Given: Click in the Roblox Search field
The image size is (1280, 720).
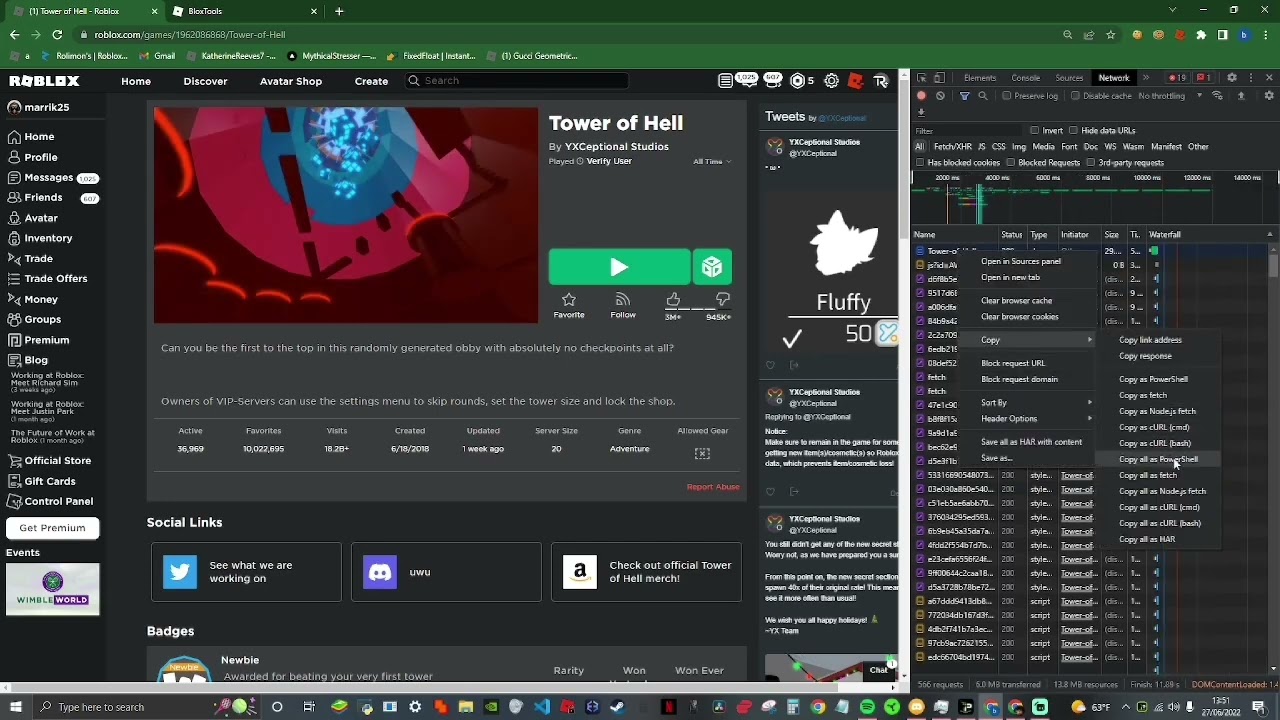Looking at the screenshot, I should (516, 81).
